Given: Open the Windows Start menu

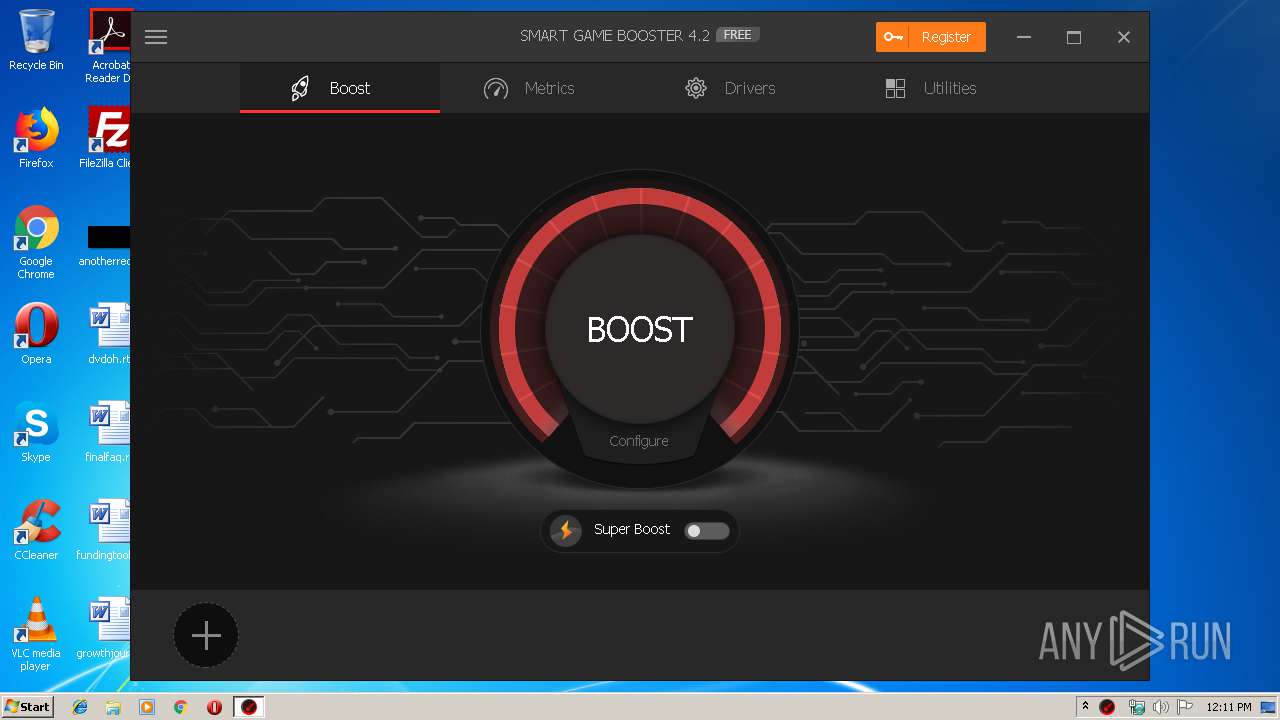Looking at the screenshot, I should (x=27, y=707).
